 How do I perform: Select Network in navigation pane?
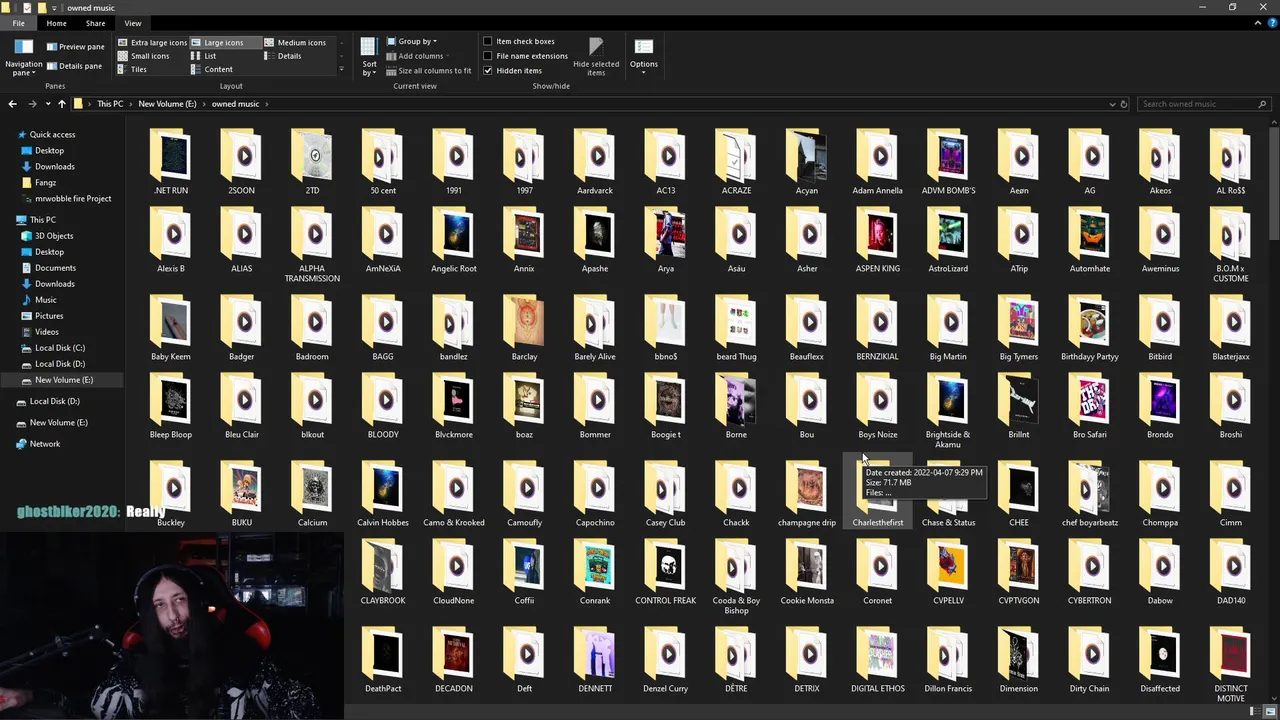pos(44,444)
